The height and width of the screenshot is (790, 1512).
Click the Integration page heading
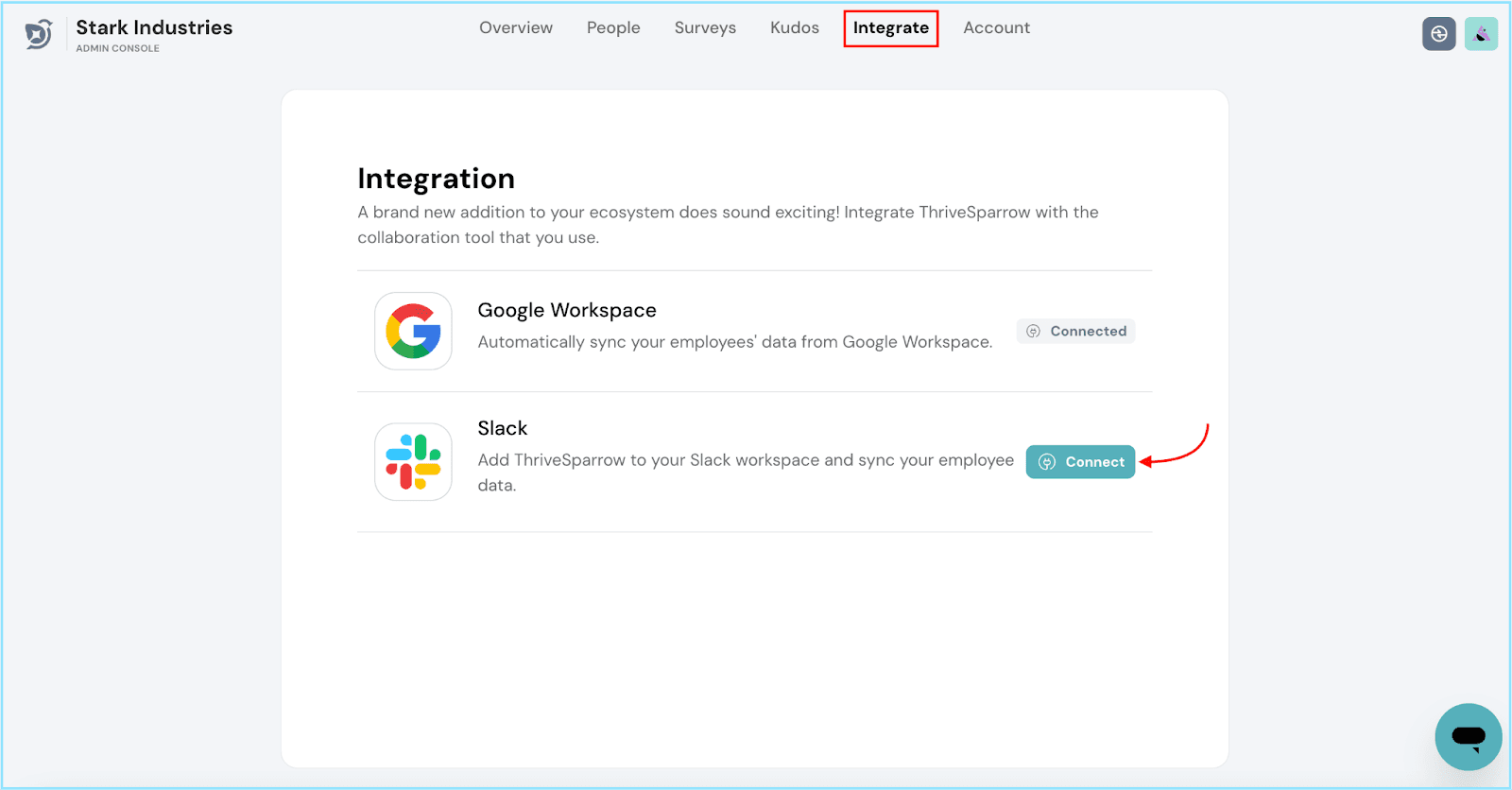click(436, 179)
